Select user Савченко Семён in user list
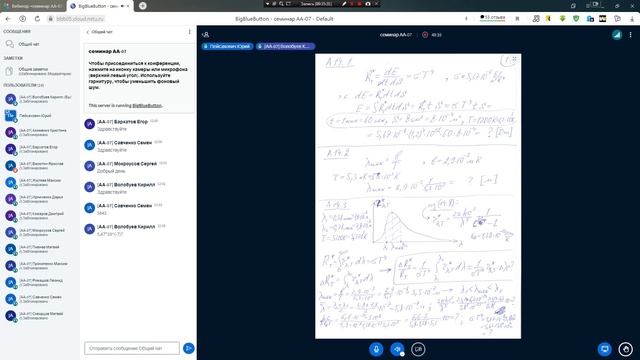640x360 pixels. click(39, 299)
